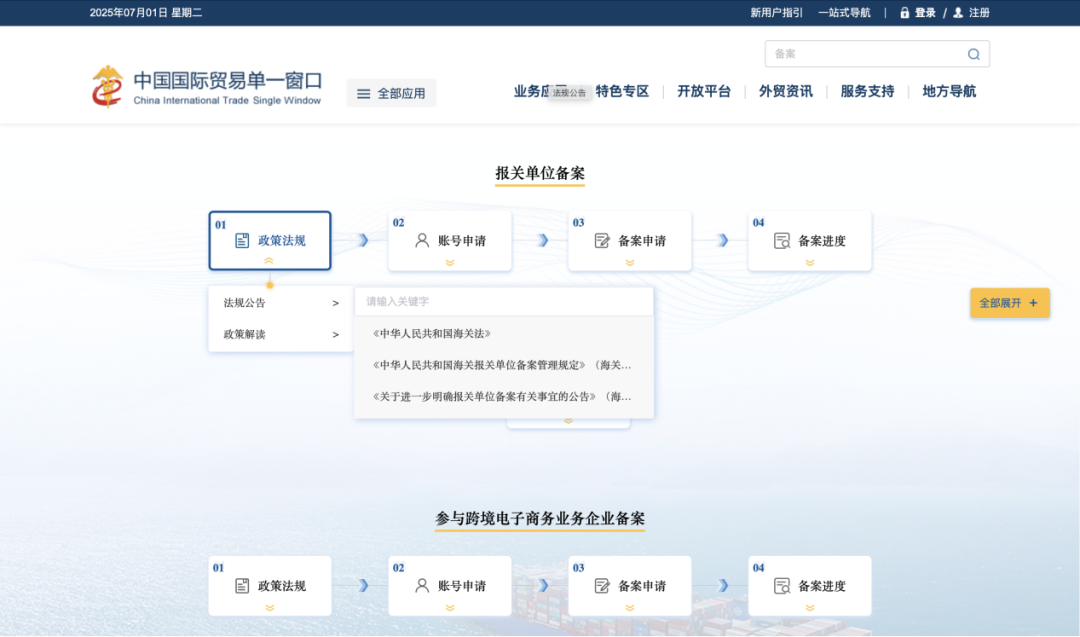This screenshot has height=637, width=1080.
Task: Click the magnifier icon in the 备案 search box
Action: (x=973, y=53)
